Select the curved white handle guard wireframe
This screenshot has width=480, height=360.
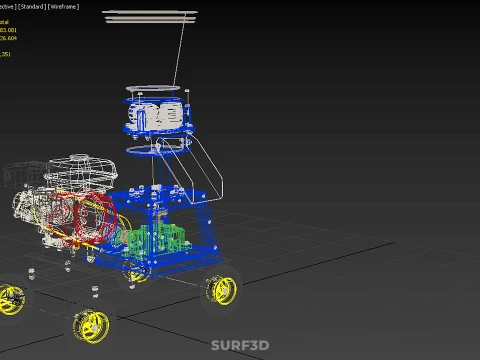(x=190, y=169)
